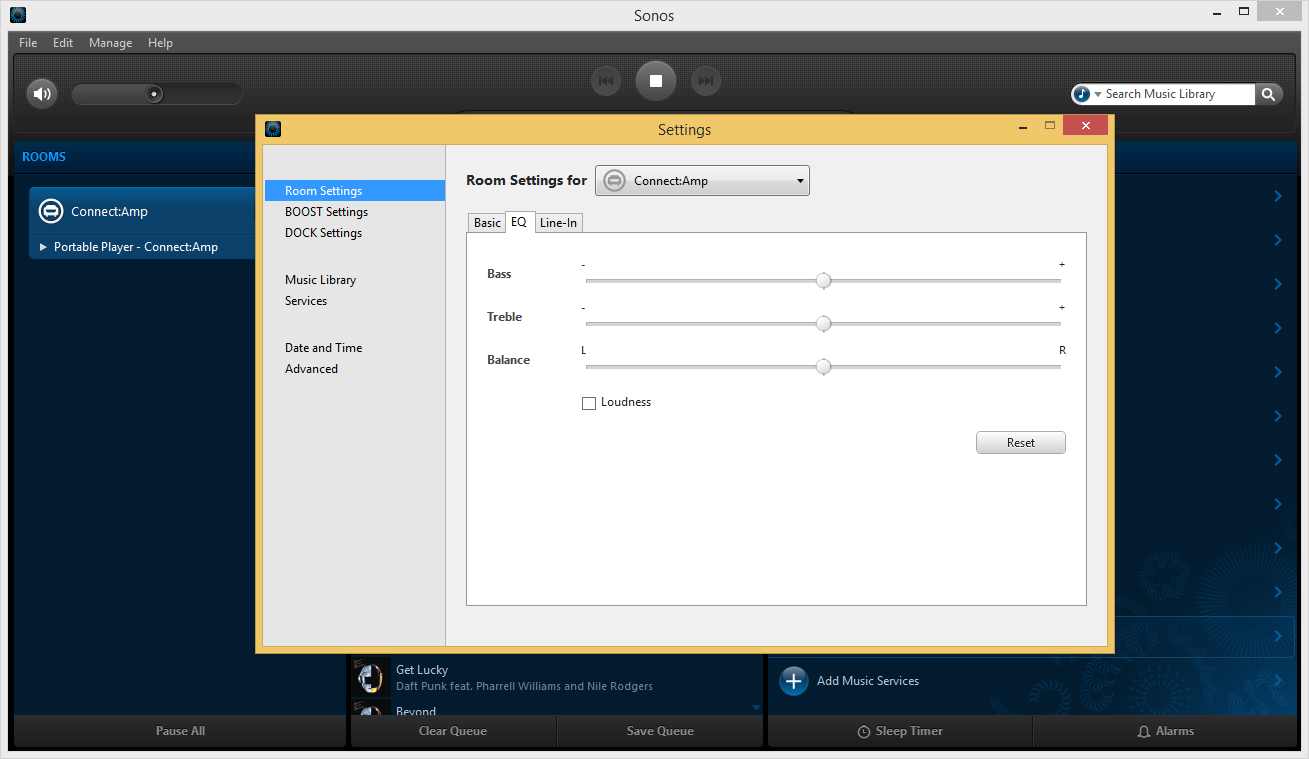Open Date and Time settings

point(323,348)
